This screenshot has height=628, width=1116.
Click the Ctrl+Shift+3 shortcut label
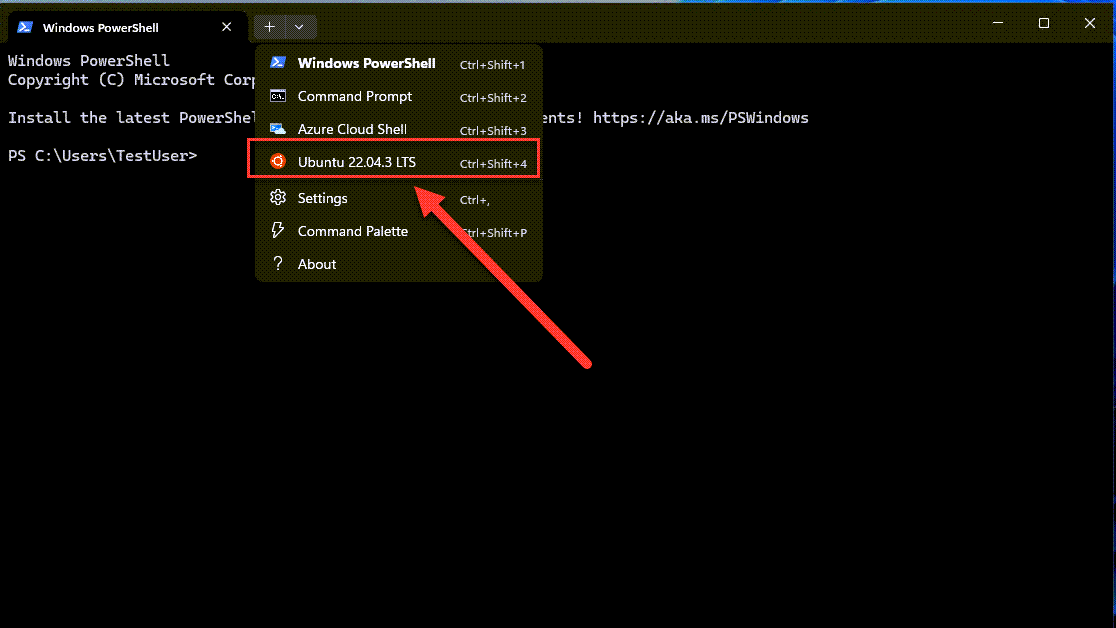(493, 131)
